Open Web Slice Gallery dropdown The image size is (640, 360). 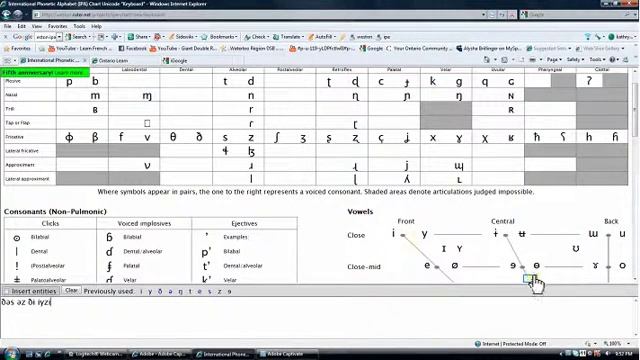600,48
